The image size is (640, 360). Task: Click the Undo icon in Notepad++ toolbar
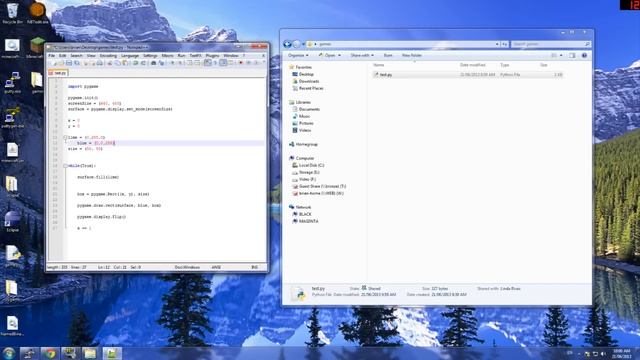pyautogui.click(x=135, y=63)
